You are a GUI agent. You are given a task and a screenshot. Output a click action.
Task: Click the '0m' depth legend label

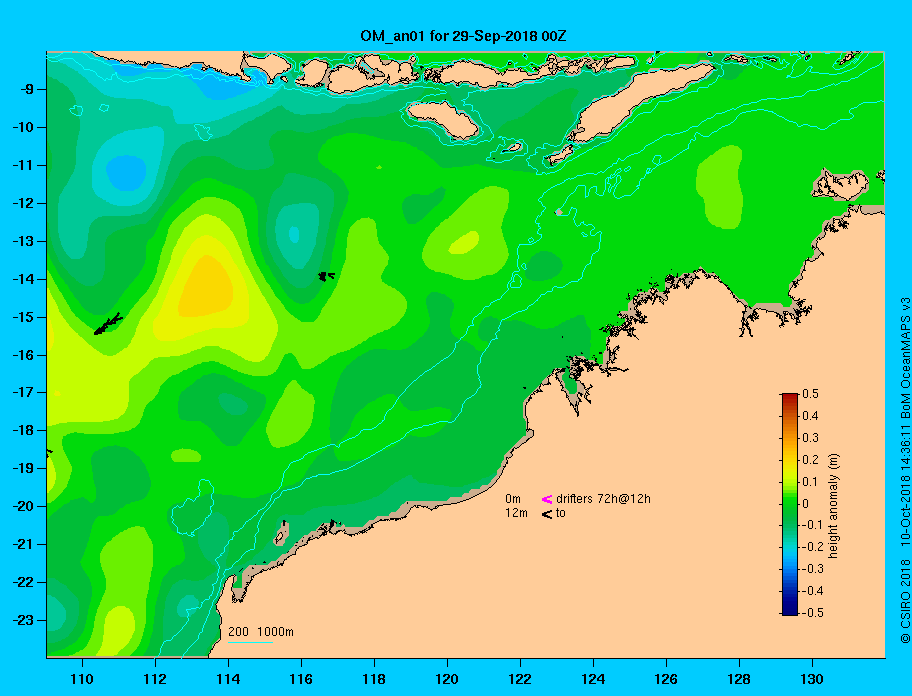pyautogui.click(x=513, y=499)
